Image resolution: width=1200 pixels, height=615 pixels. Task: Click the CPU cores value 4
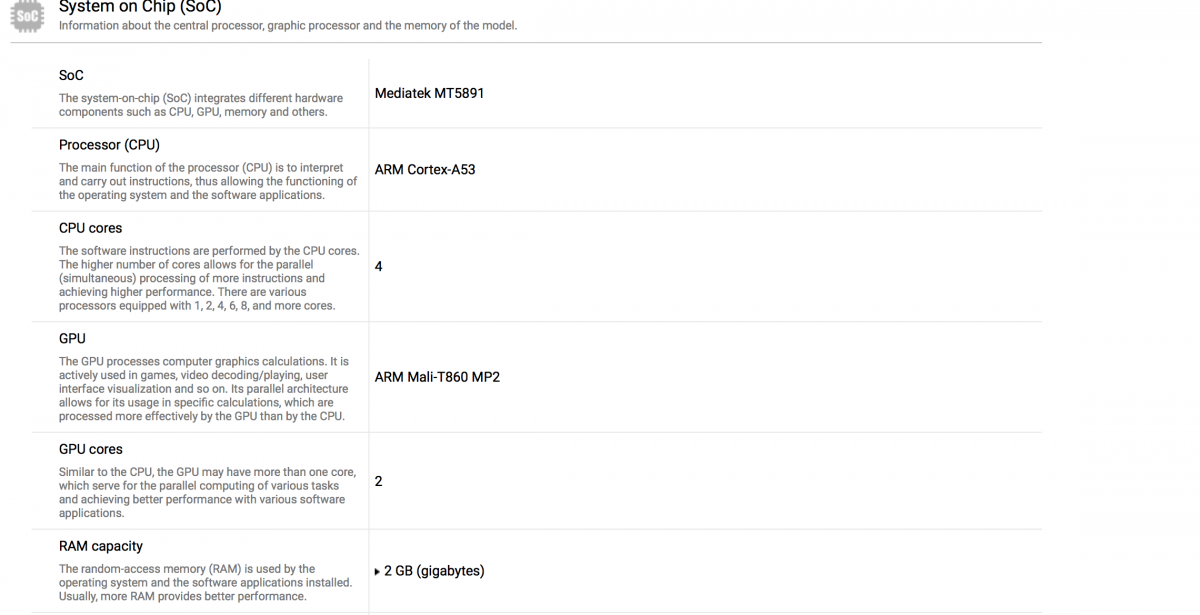(378, 266)
